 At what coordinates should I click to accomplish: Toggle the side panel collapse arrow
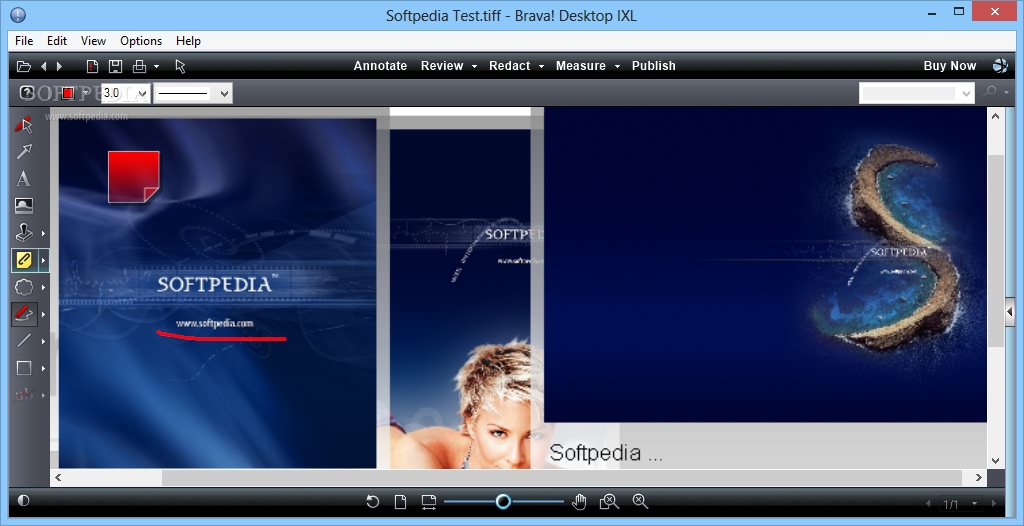point(1010,312)
